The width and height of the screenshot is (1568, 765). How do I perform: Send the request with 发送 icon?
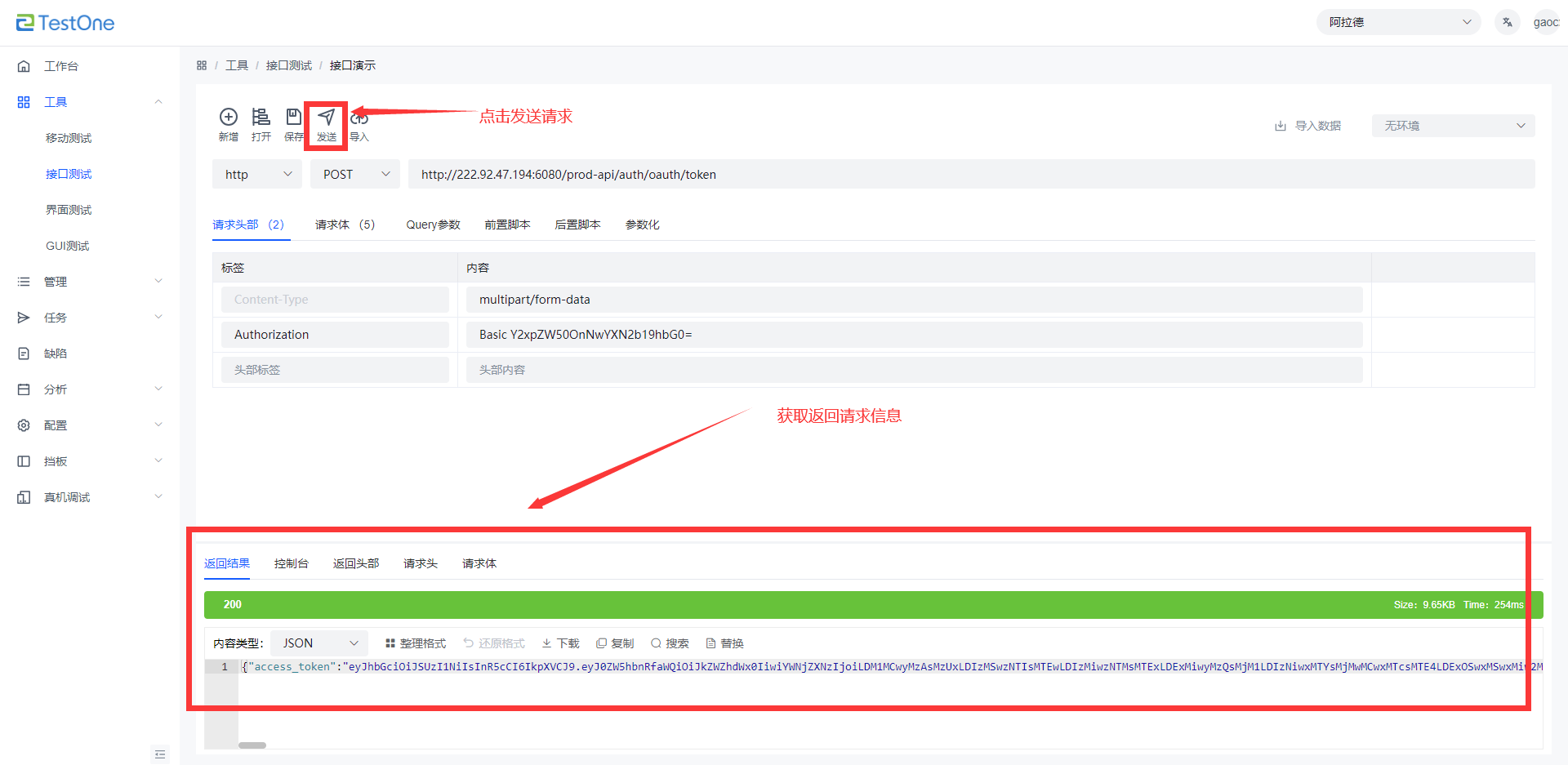(x=327, y=118)
